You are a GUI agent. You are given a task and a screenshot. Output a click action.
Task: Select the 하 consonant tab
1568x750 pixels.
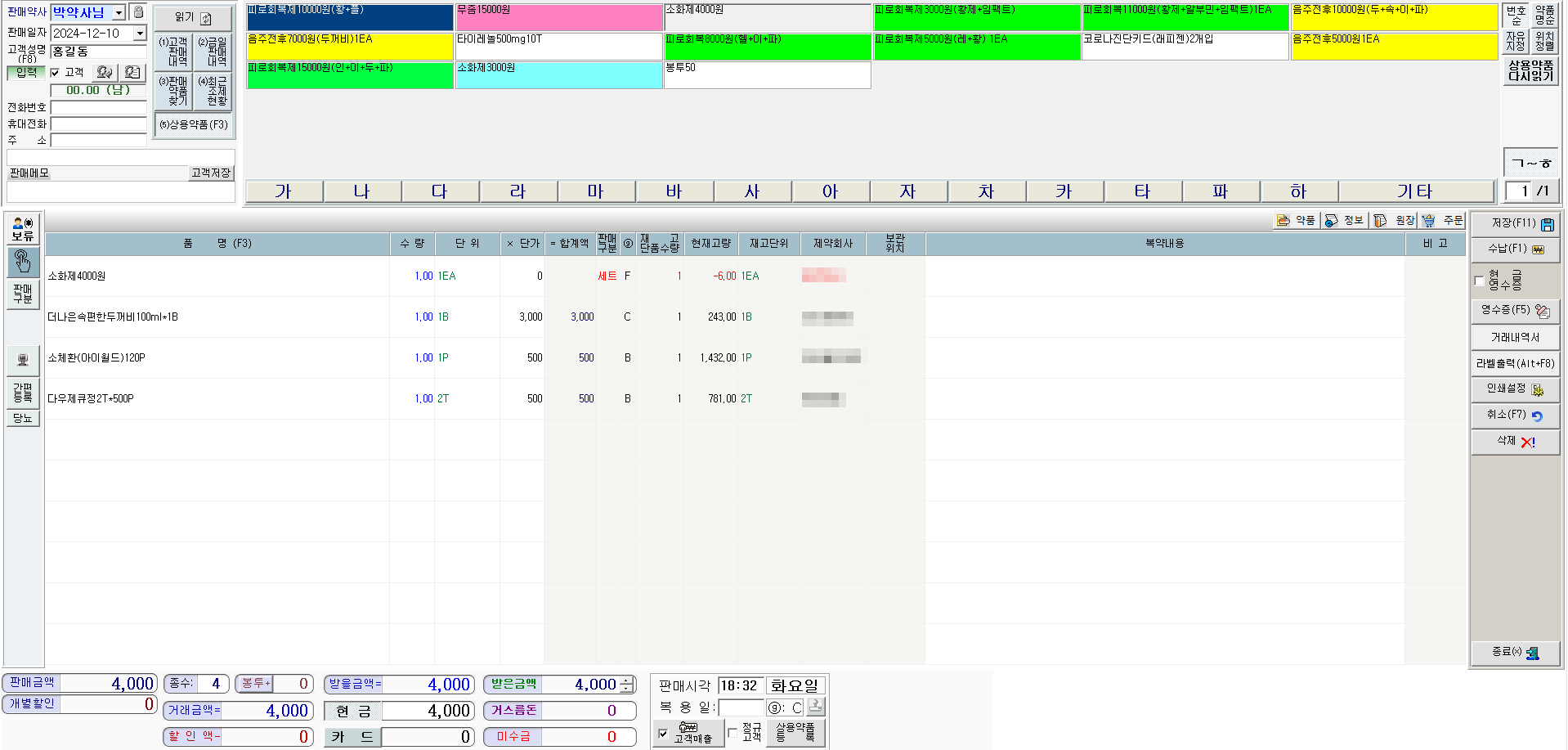pyautogui.click(x=1298, y=191)
